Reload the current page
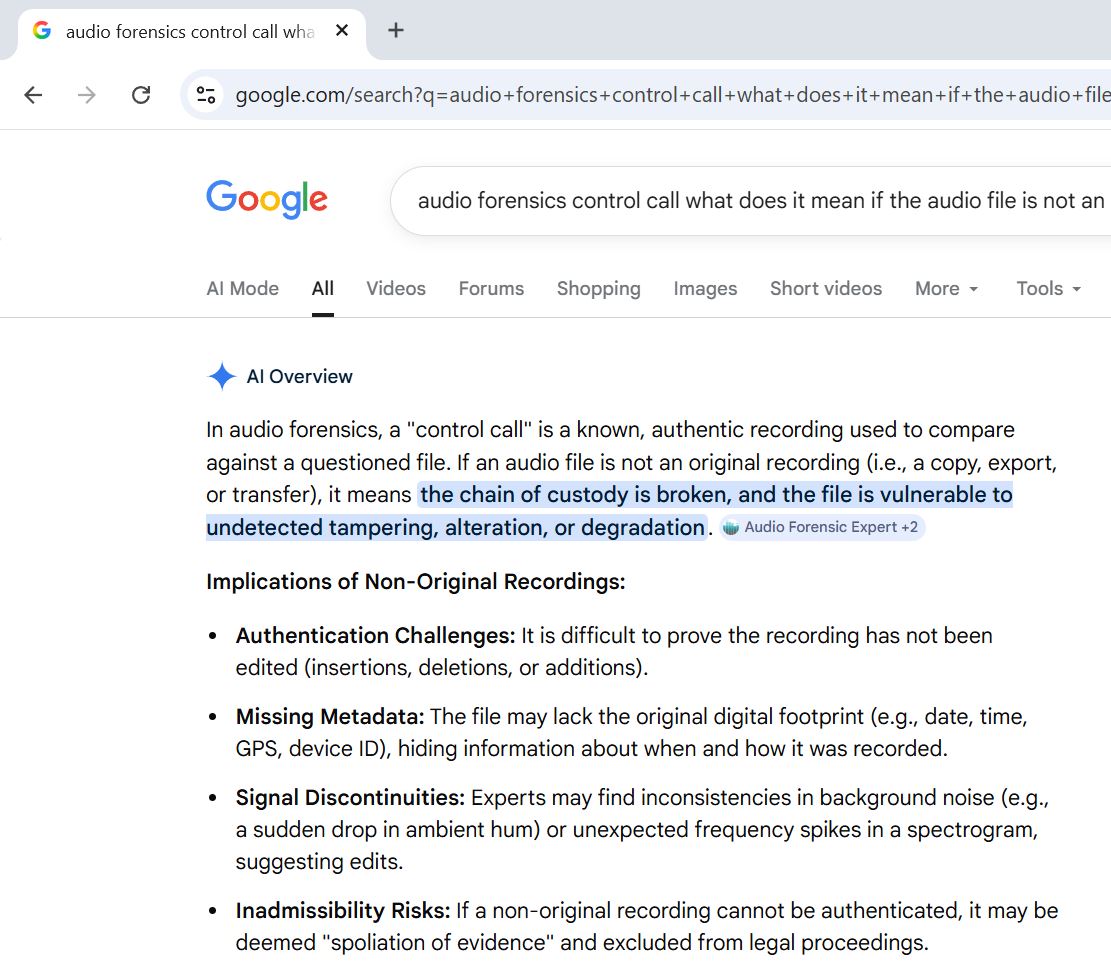The width and height of the screenshot is (1111, 975). pos(141,95)
